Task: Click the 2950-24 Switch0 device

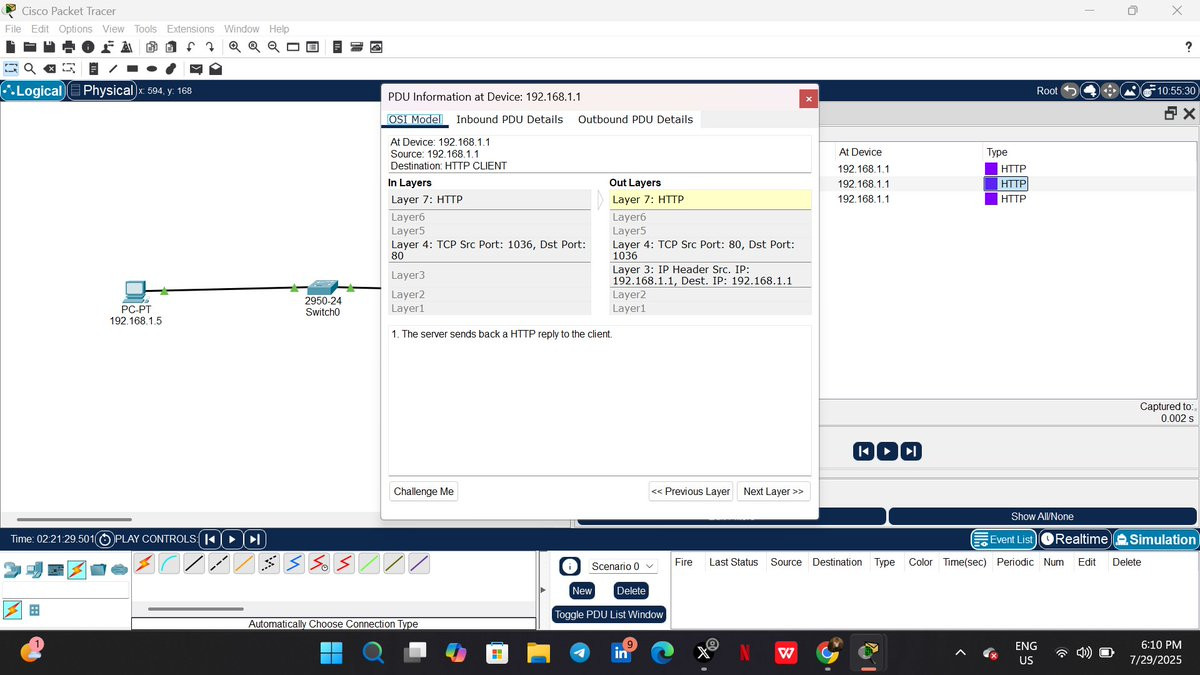Action: 323,287
